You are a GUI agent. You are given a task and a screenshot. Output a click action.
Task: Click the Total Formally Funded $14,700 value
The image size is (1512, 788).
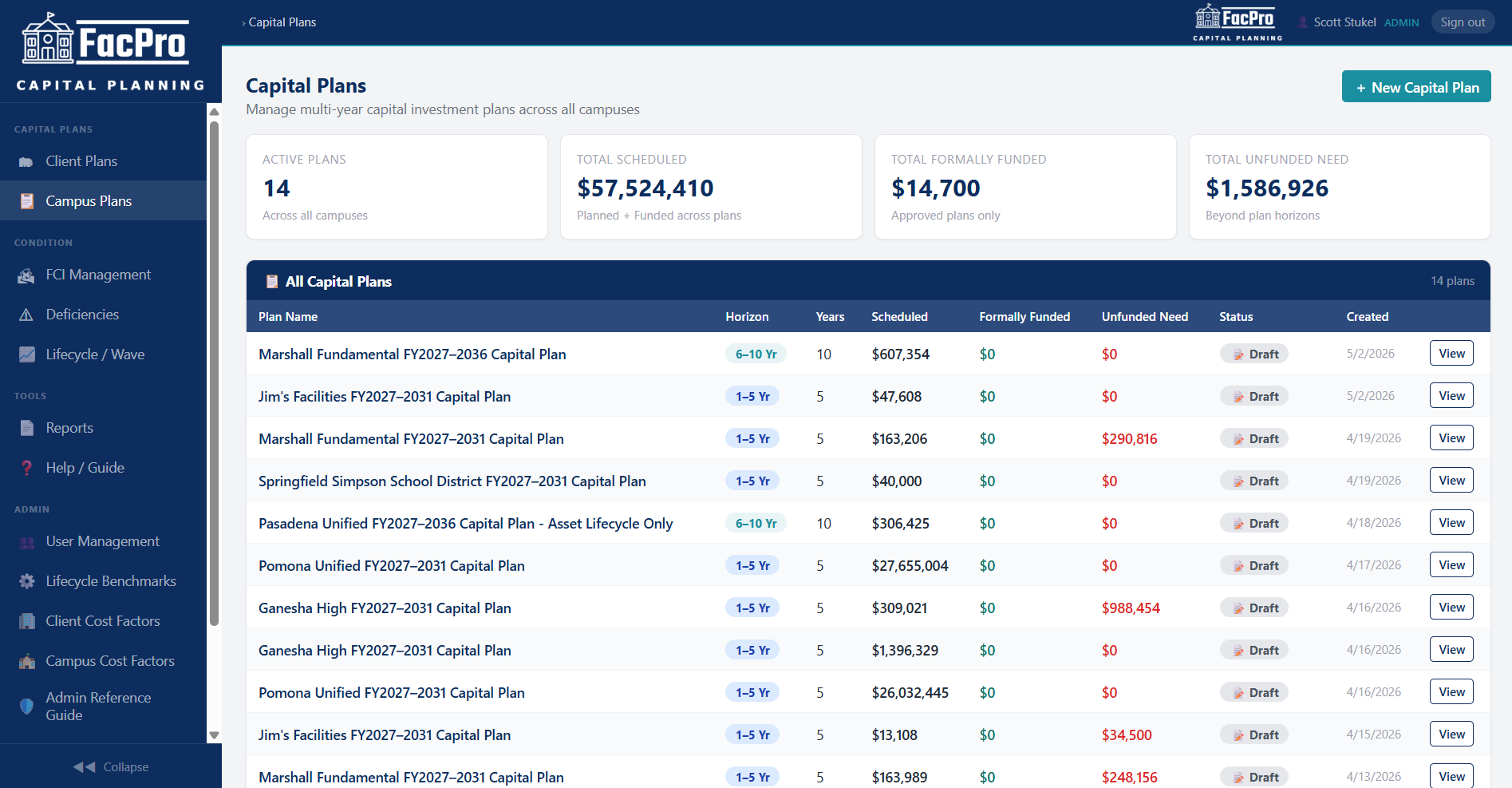coord(935,188)
